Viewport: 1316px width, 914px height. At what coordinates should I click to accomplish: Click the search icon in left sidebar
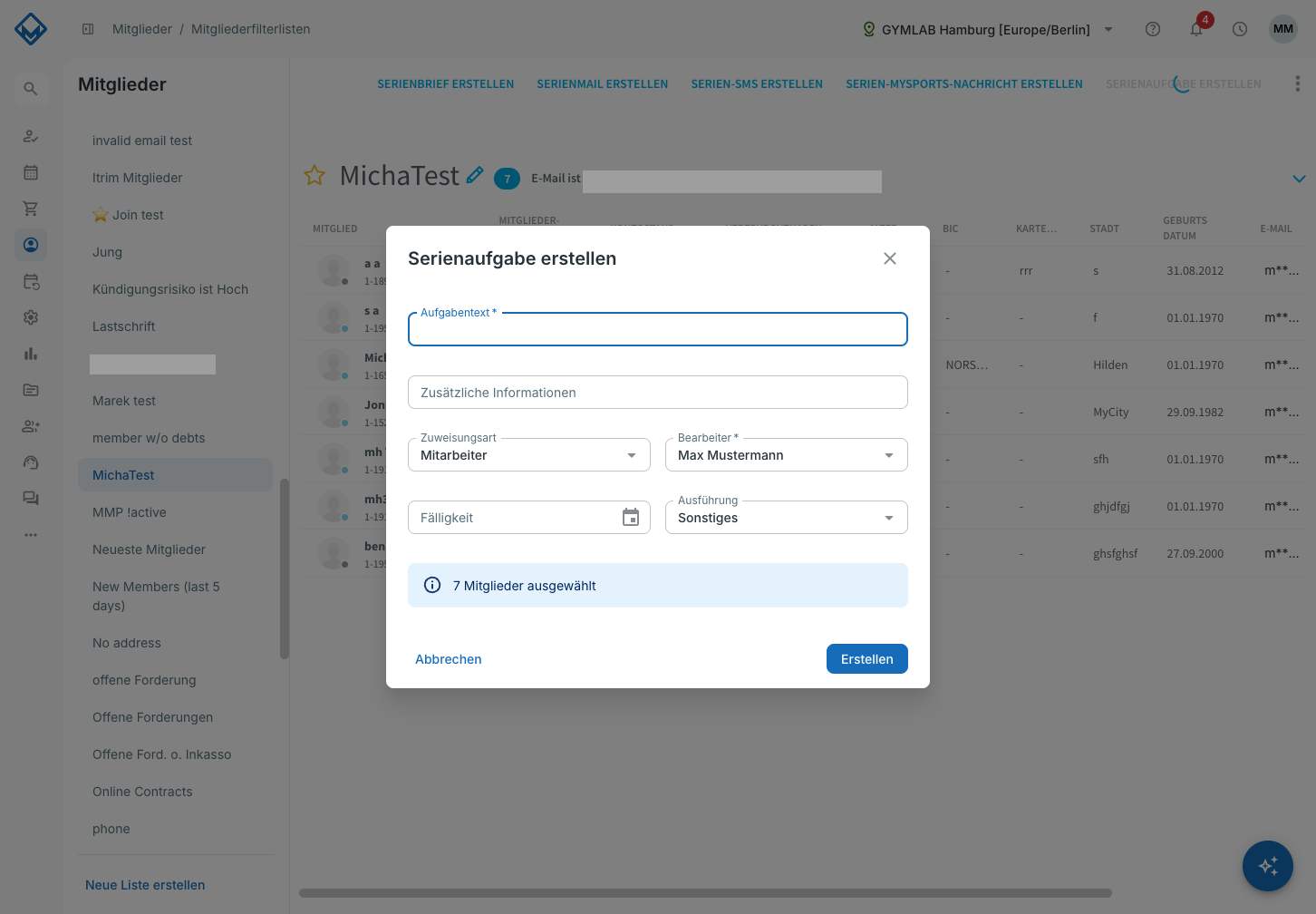click(31, 89)
